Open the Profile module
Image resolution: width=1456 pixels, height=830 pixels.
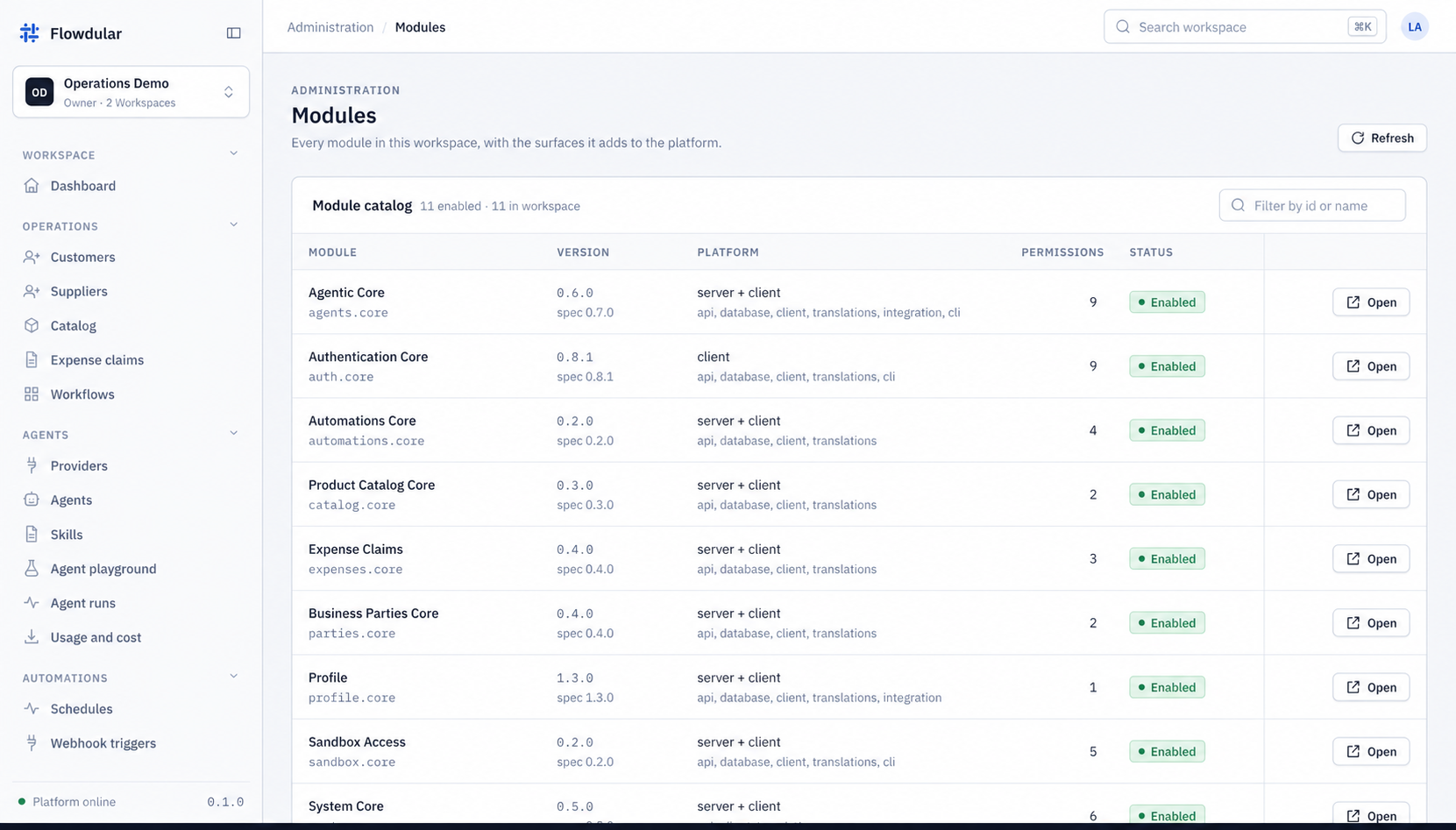[x=1371, y=687]
